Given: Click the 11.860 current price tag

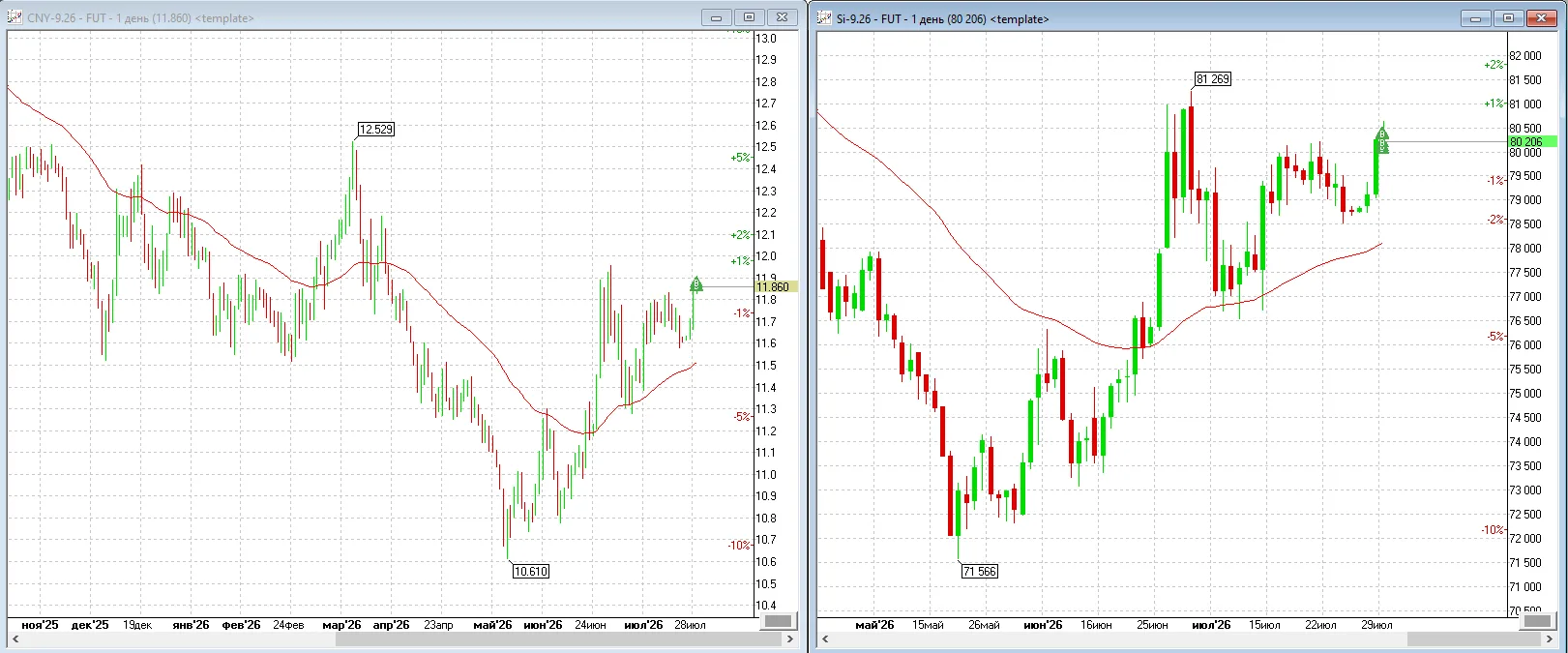Looking at the screenshot, I should (x=776, y=287).
